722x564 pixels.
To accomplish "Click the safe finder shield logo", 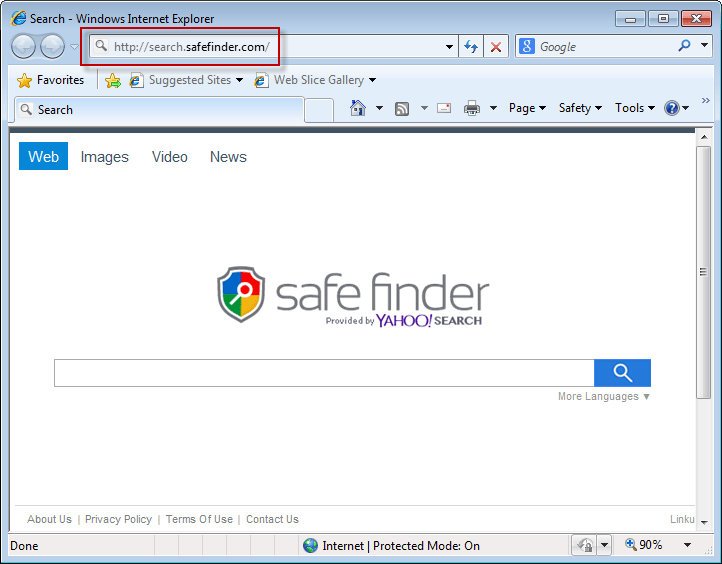I will (241, 294).
